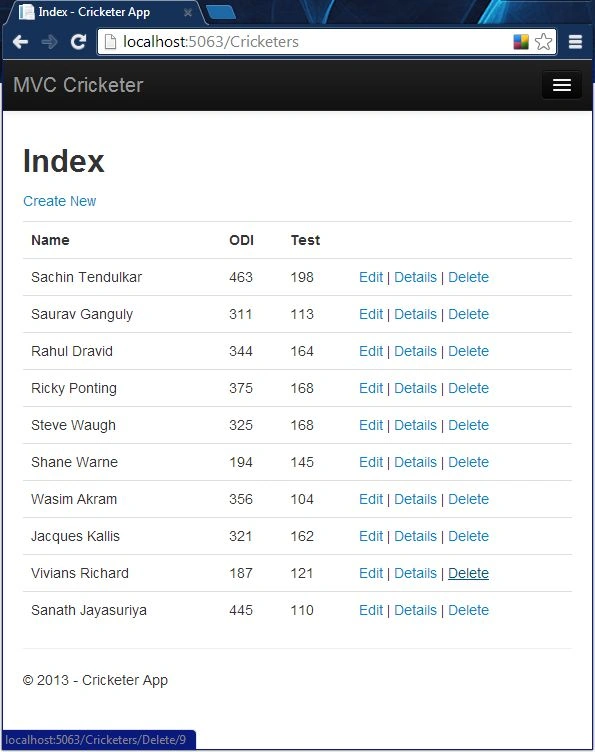The height and width of the screenshot is (752, 595).
Task: Click the Create New link
Action: 59,201
